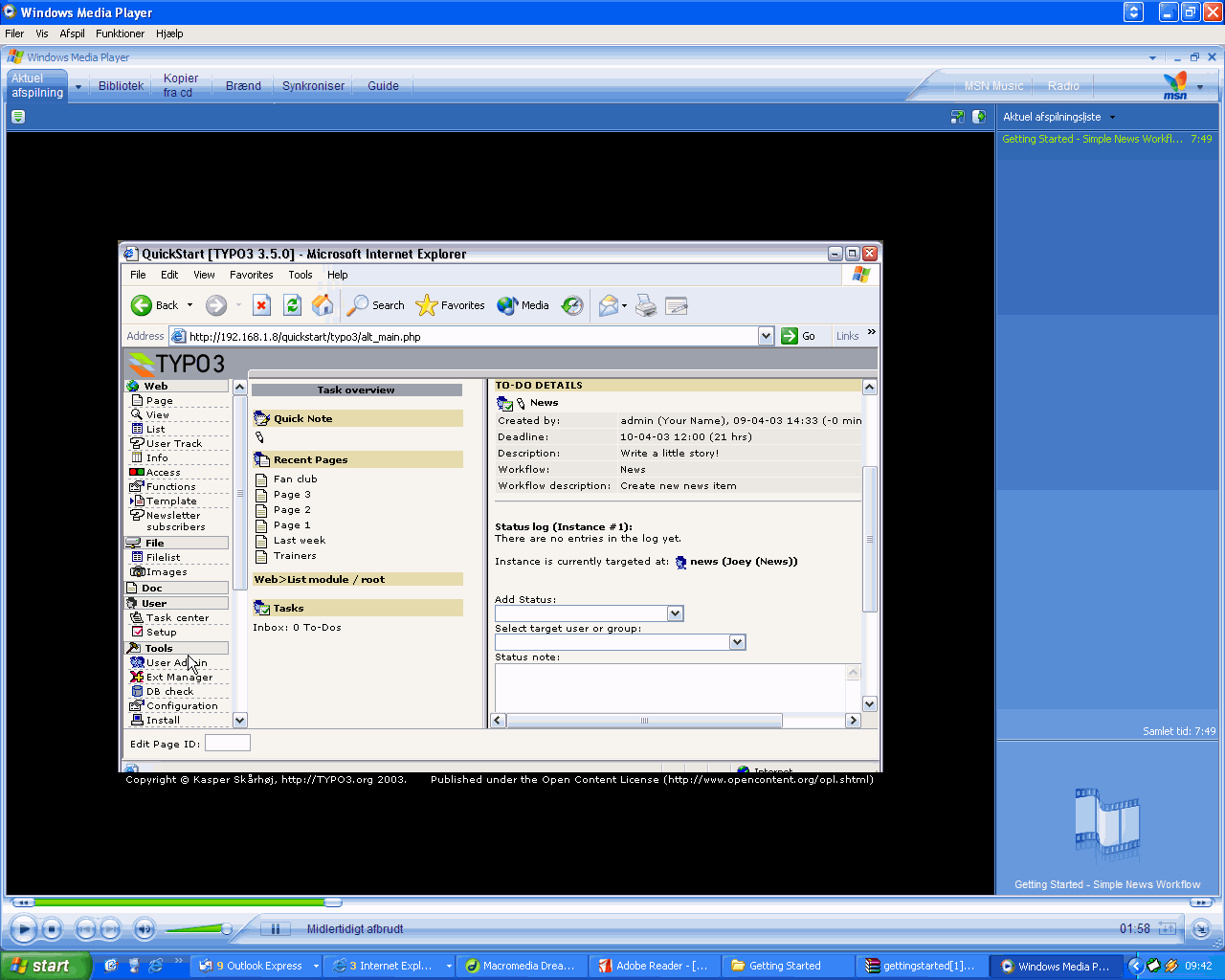Image resolution: width=1225 pixels, height=980 pixels.
Task: Click the IE Favorites button
Action: [451, 305]
